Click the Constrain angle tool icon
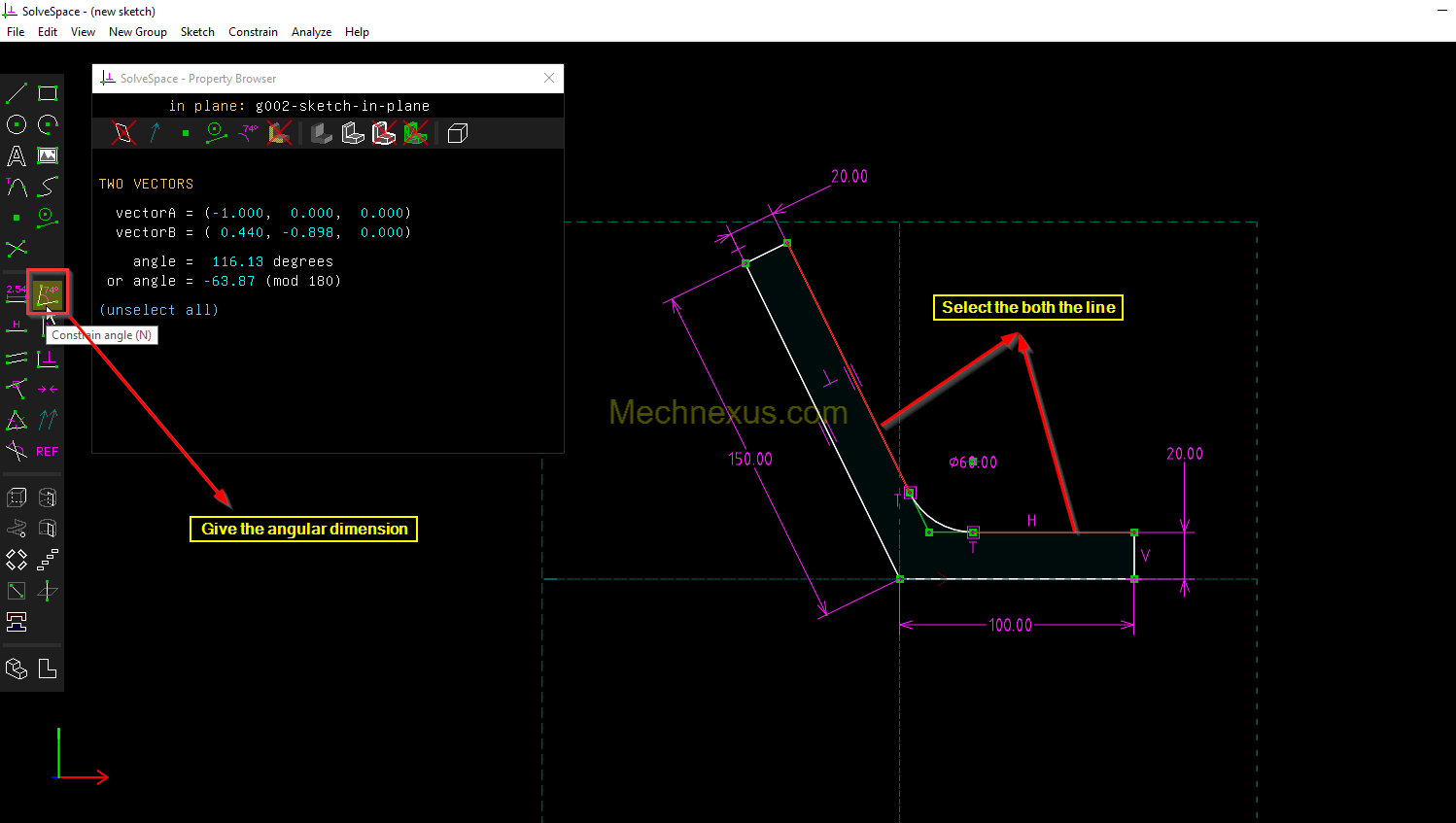 coord(48,294)
